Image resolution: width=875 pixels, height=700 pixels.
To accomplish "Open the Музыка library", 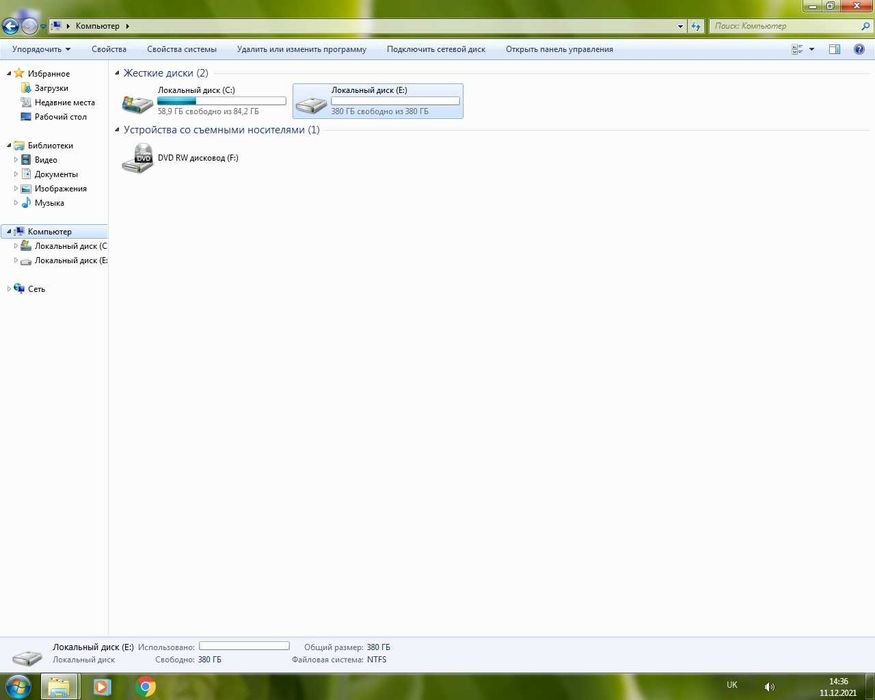I will [49, 203].
